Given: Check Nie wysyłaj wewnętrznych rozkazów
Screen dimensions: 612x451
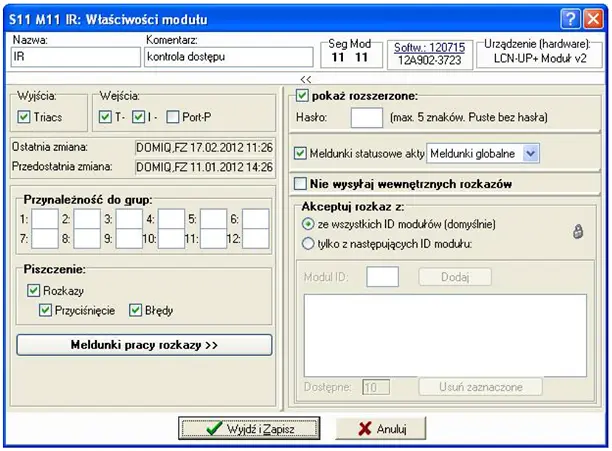Looking at the screenshot, I should point(302,183).
